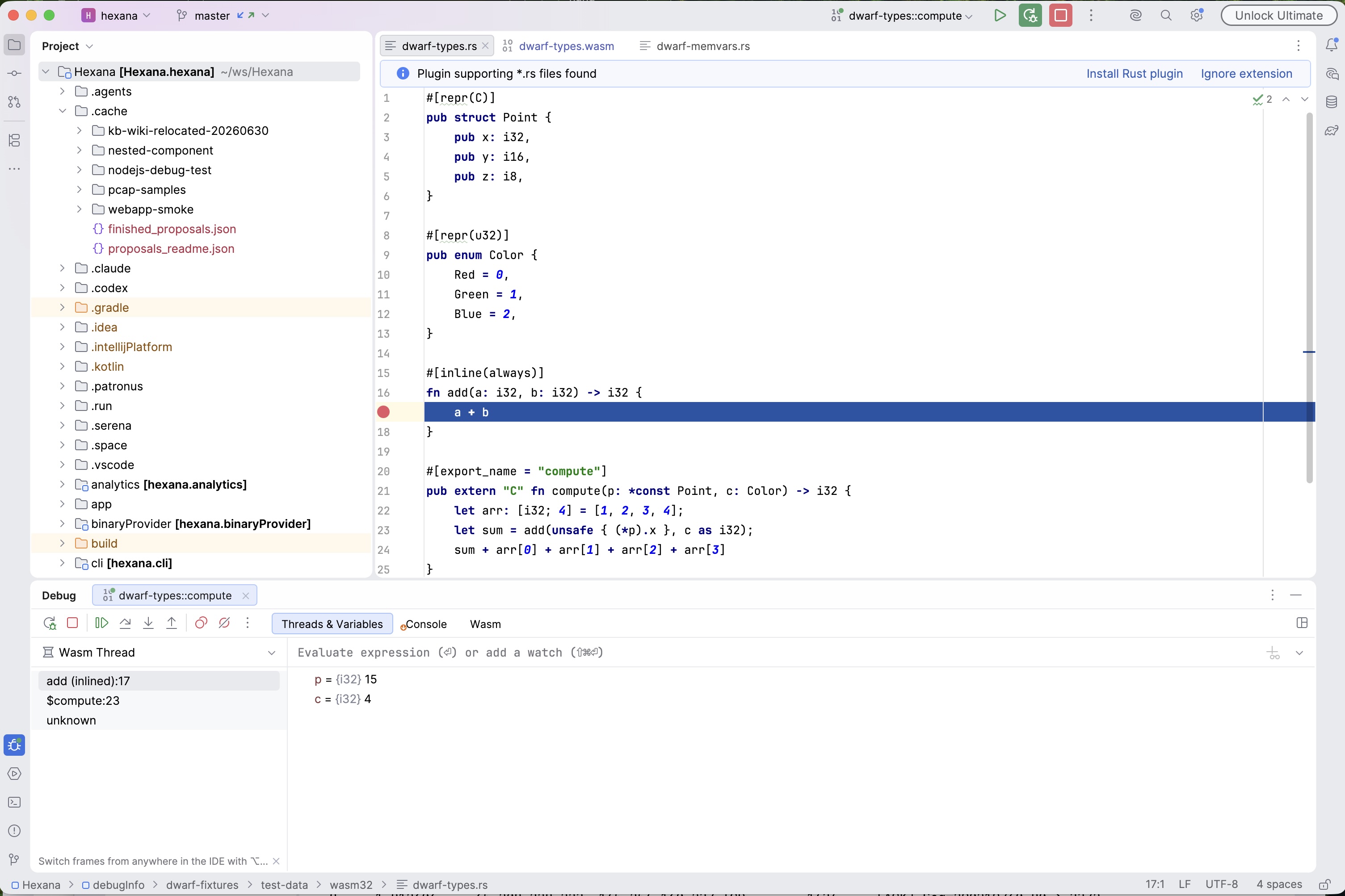Viewport: 1345px width, 896px height.
Task: Select finished_proposals.json file
Action: (172, 229)
